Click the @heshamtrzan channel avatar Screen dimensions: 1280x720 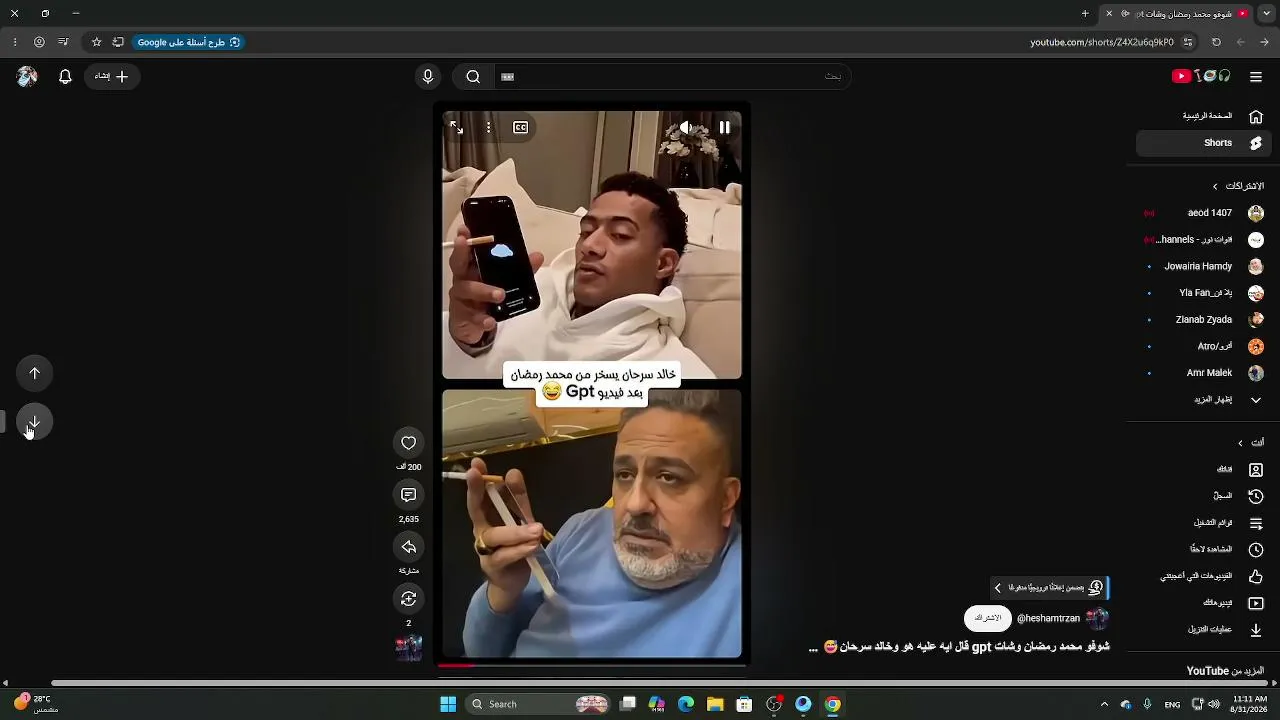[1097, 618]
